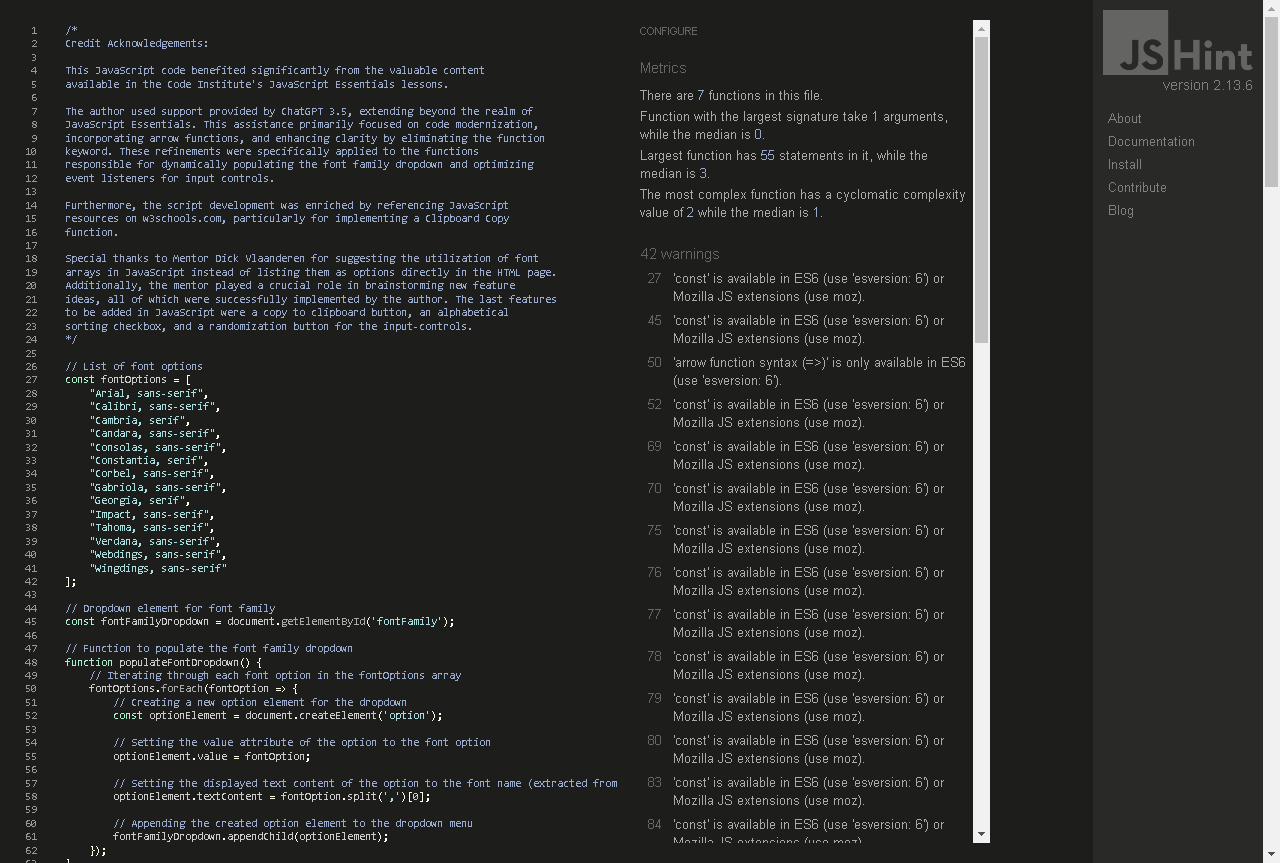This screenshot has height=863, width=1280.
Task: Open the Contribute page
Action: [x=1137, y=187]
